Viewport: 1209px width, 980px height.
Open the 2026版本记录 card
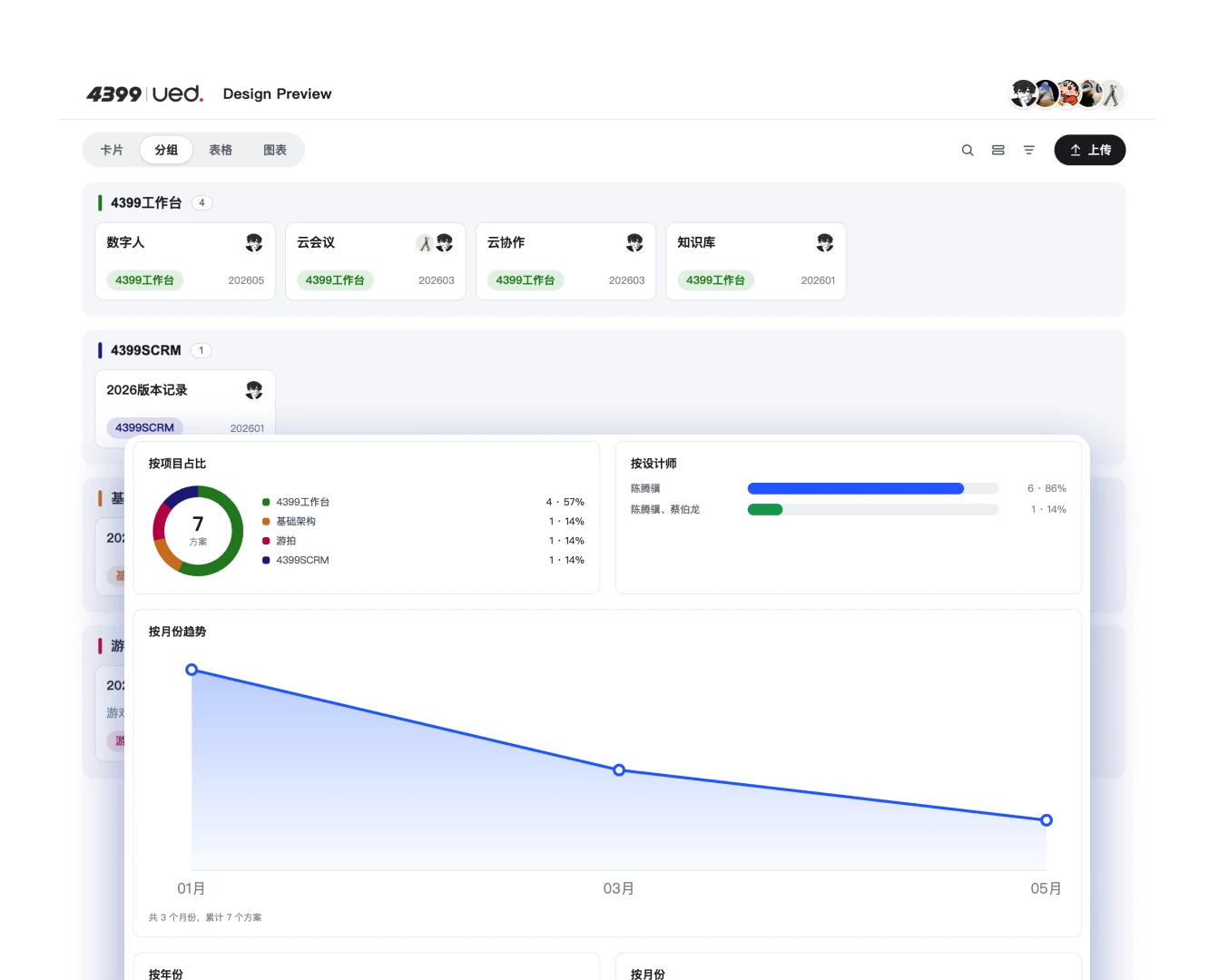(185, 403)
